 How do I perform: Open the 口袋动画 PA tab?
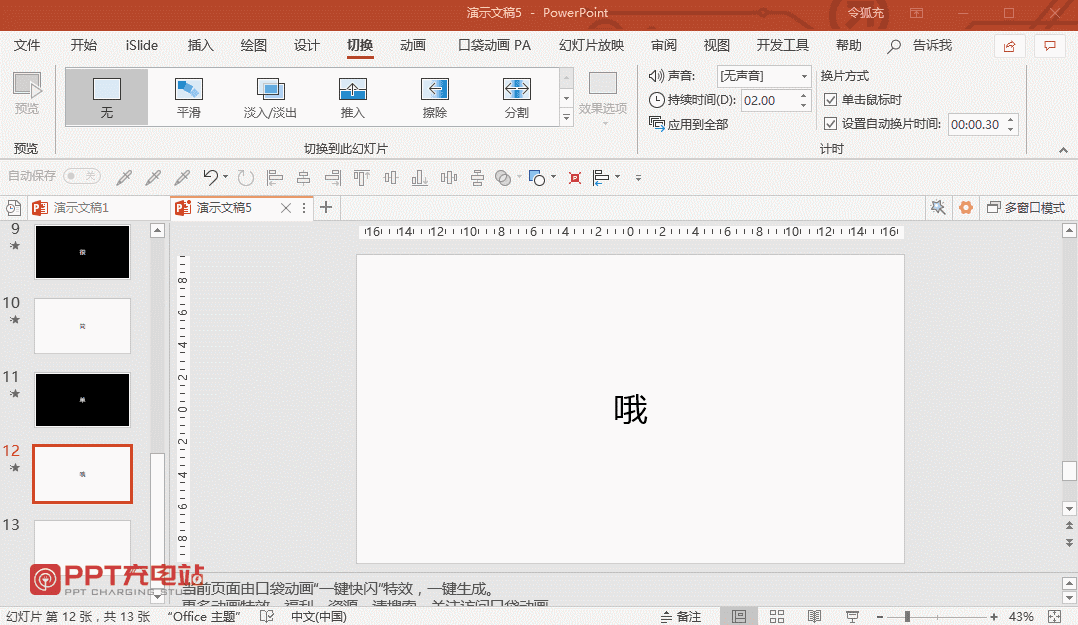[494, 45]
